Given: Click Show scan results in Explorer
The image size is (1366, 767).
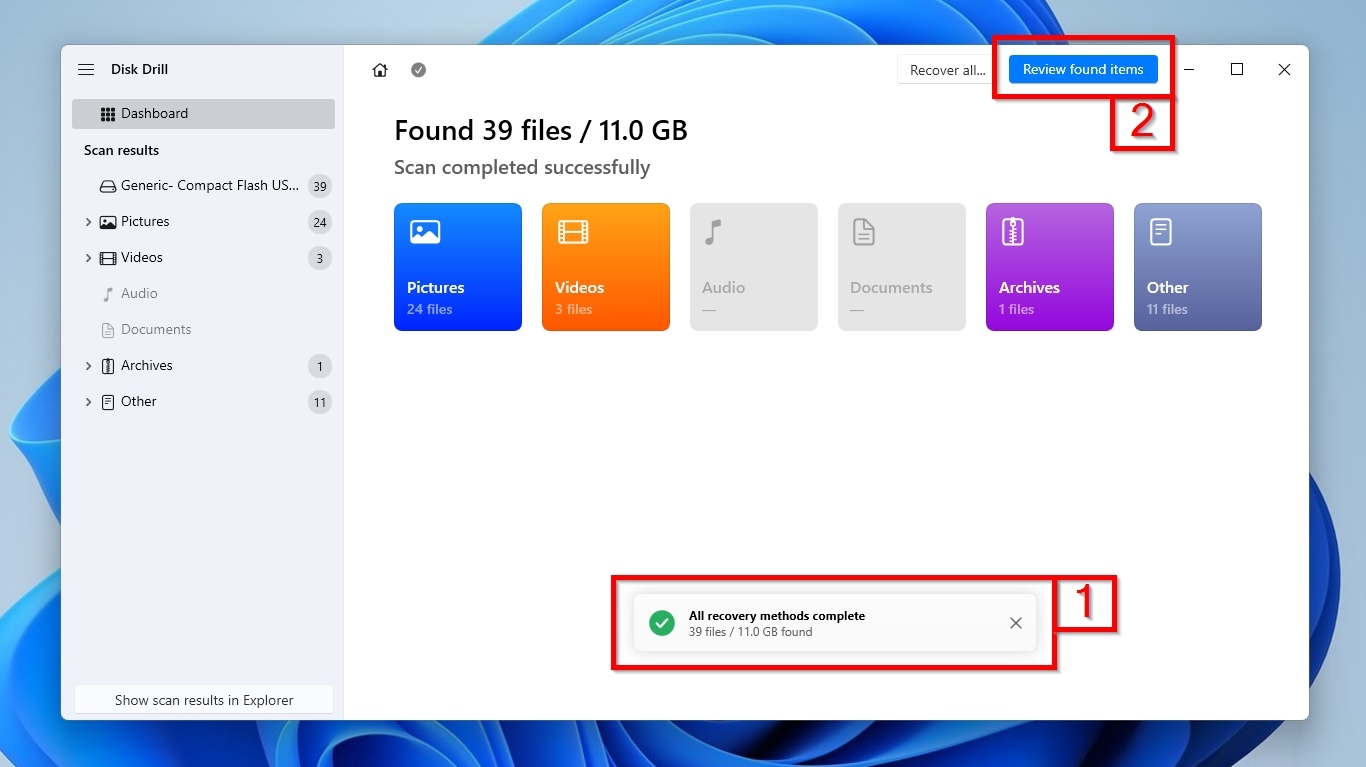Looking at the screenshot, I should 204,700.
